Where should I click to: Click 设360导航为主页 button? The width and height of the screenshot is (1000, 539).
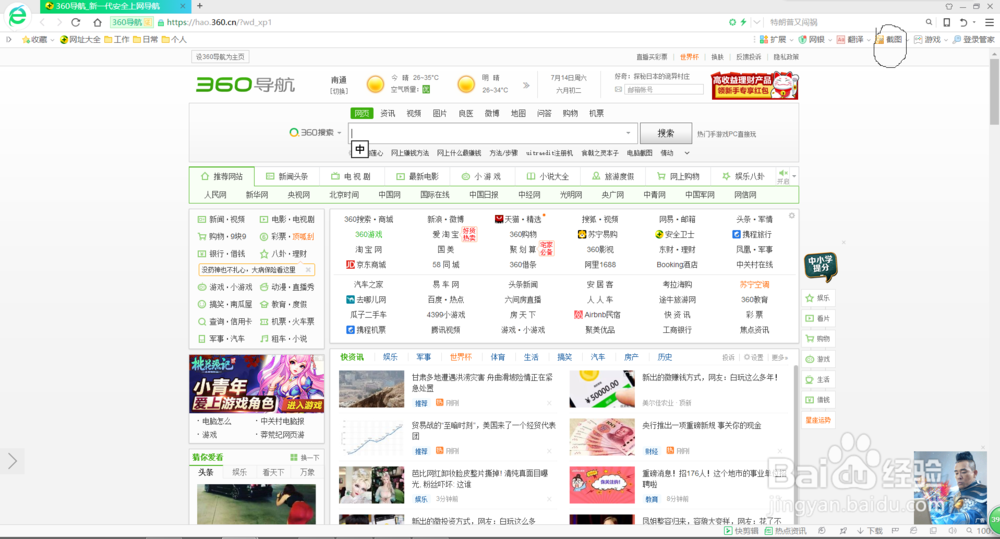click(220, 57)
